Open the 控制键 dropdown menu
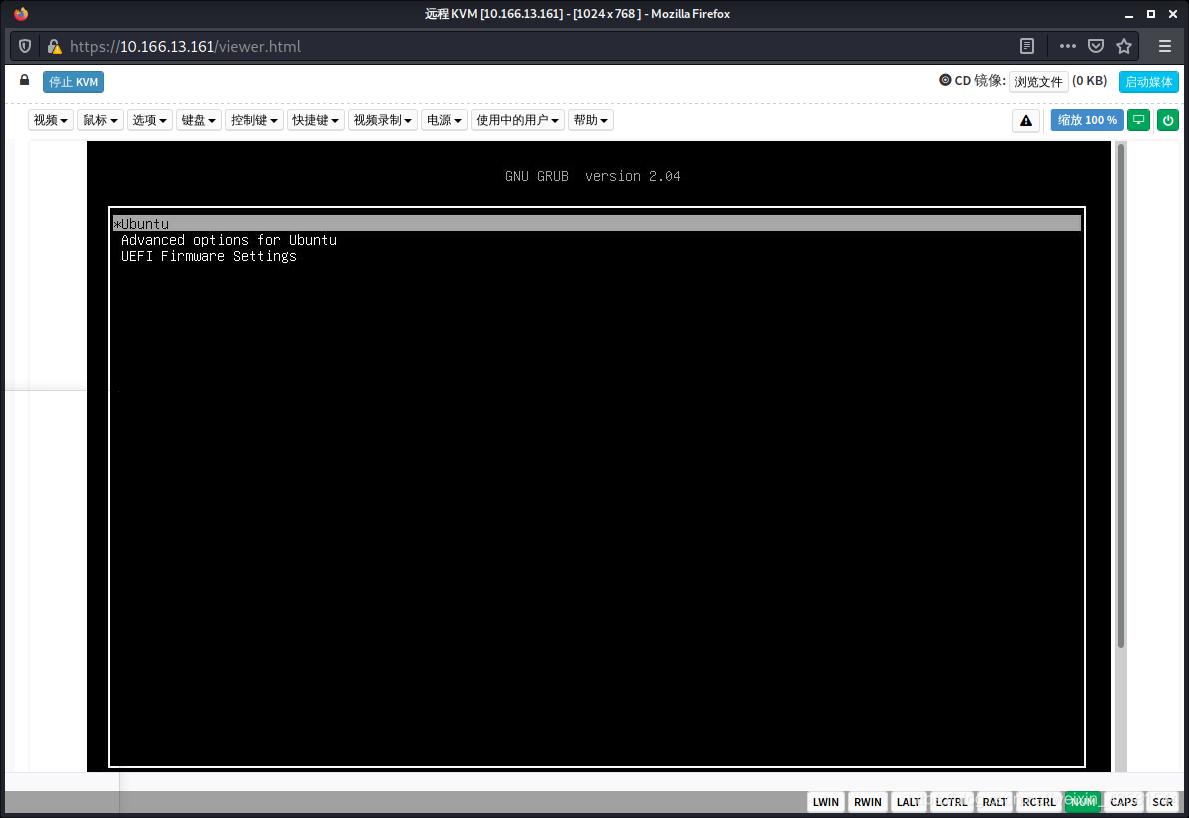1189x818 pixels. click(254, 120)
